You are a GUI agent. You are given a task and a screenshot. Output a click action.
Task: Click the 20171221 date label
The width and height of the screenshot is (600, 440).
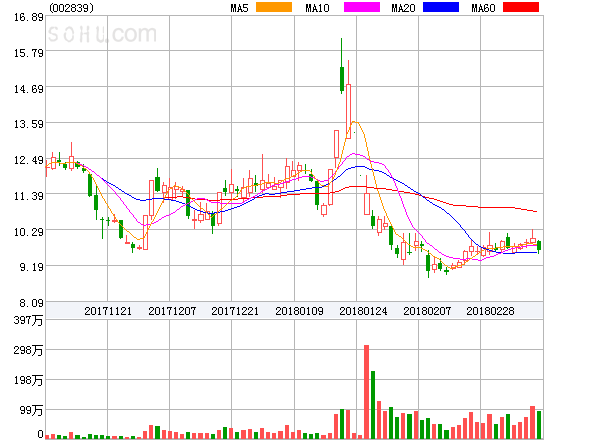click(235, 311)
